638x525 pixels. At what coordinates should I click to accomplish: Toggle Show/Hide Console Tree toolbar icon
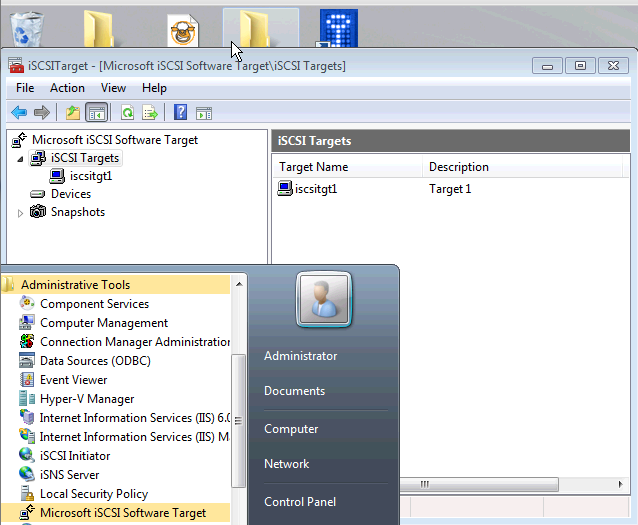[97, 113]
